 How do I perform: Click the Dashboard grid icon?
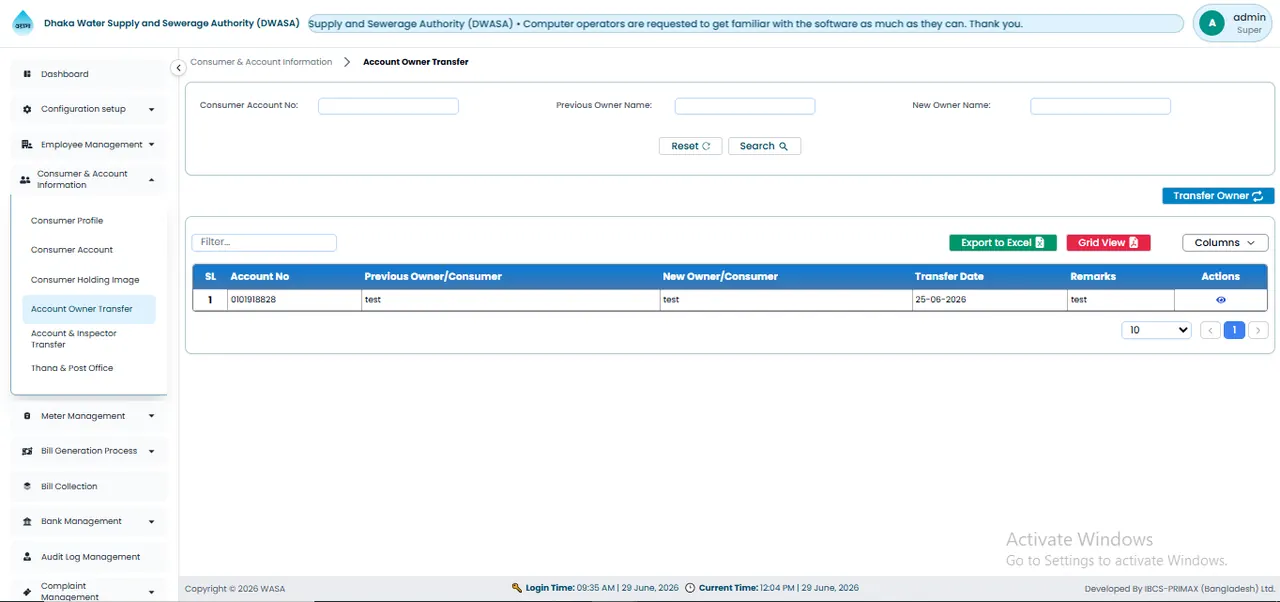click(x=27, y=74)
